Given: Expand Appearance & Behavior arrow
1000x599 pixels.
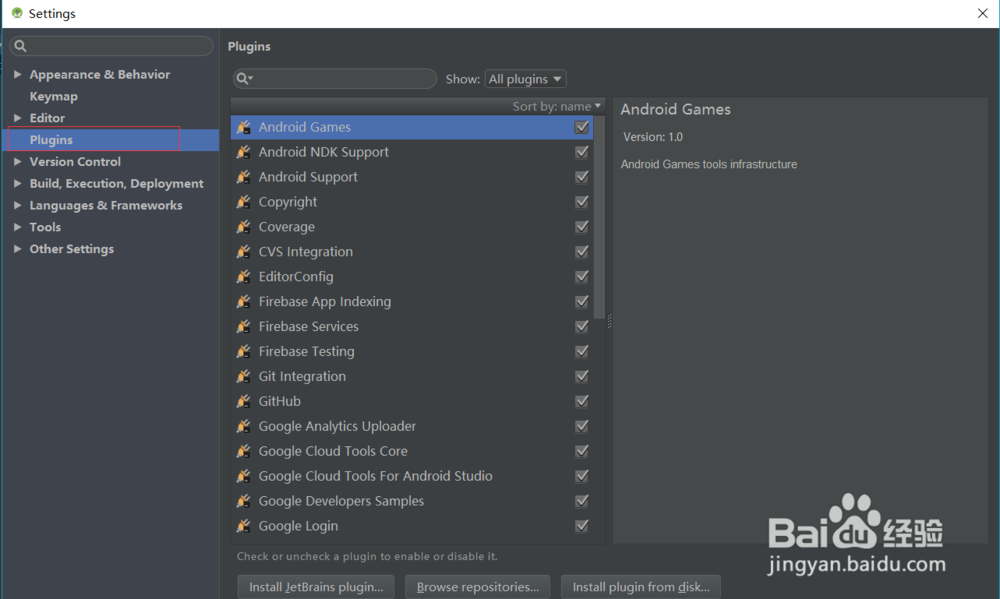Looking at the screenshot, I should pyautogui.click(x=17, y=74).
